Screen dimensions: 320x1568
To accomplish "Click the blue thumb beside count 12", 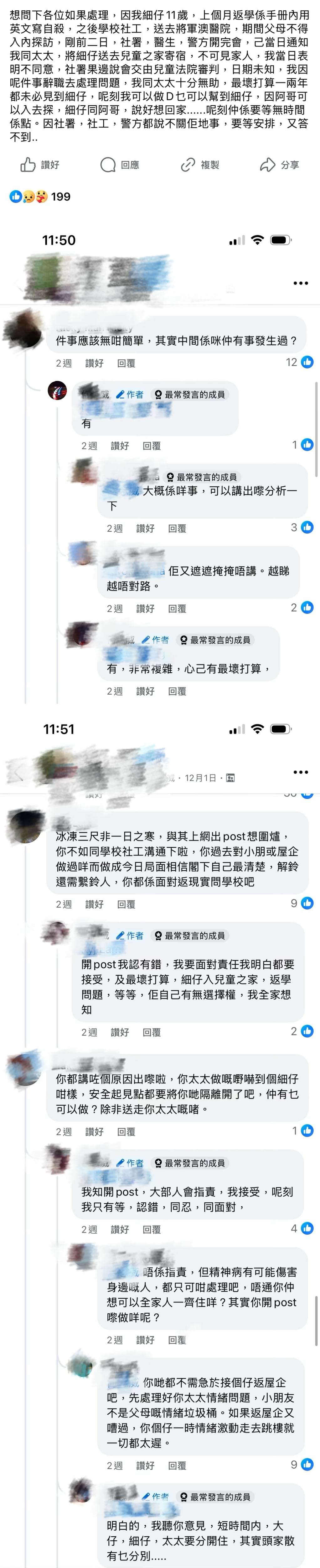I will (307, 362).
